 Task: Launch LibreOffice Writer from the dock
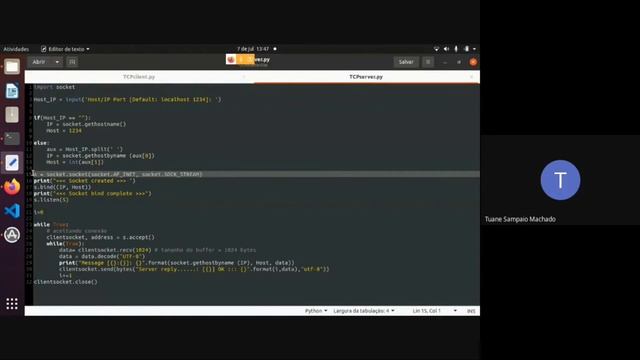coord(12,91)
